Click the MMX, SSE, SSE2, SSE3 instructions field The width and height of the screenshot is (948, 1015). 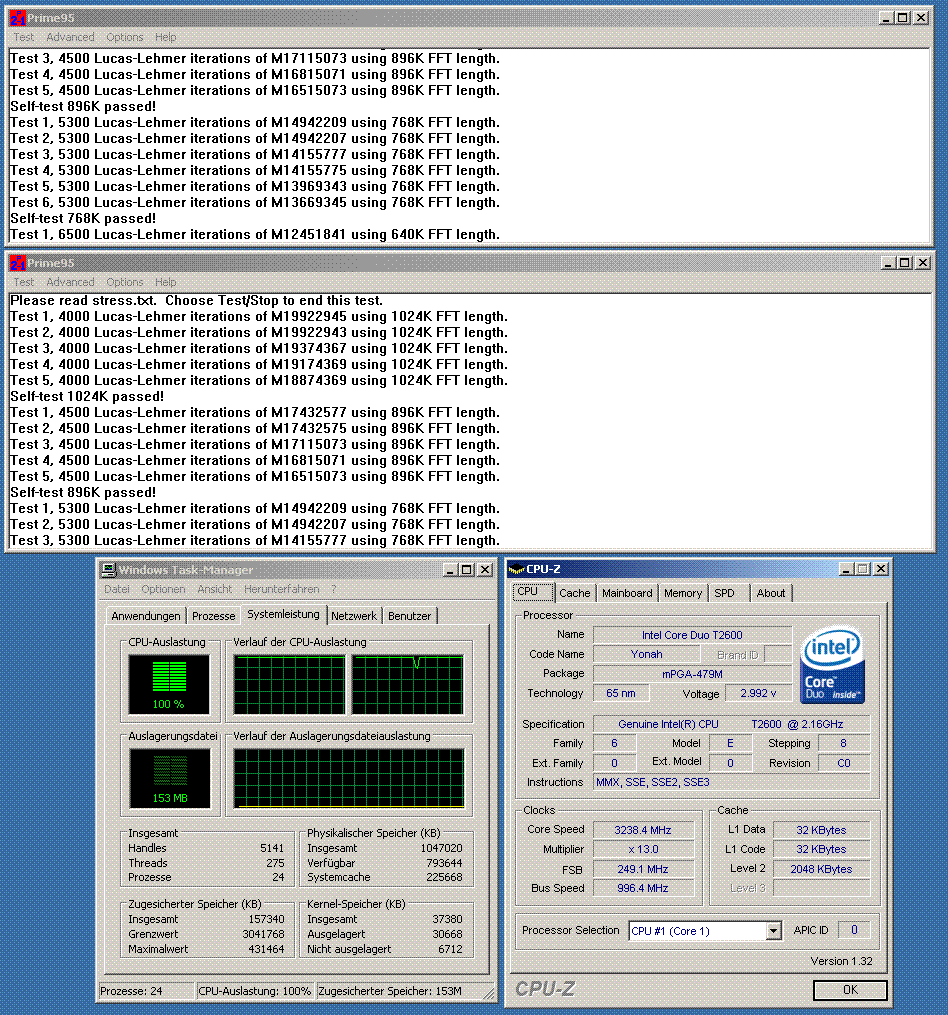click(732, 783)
